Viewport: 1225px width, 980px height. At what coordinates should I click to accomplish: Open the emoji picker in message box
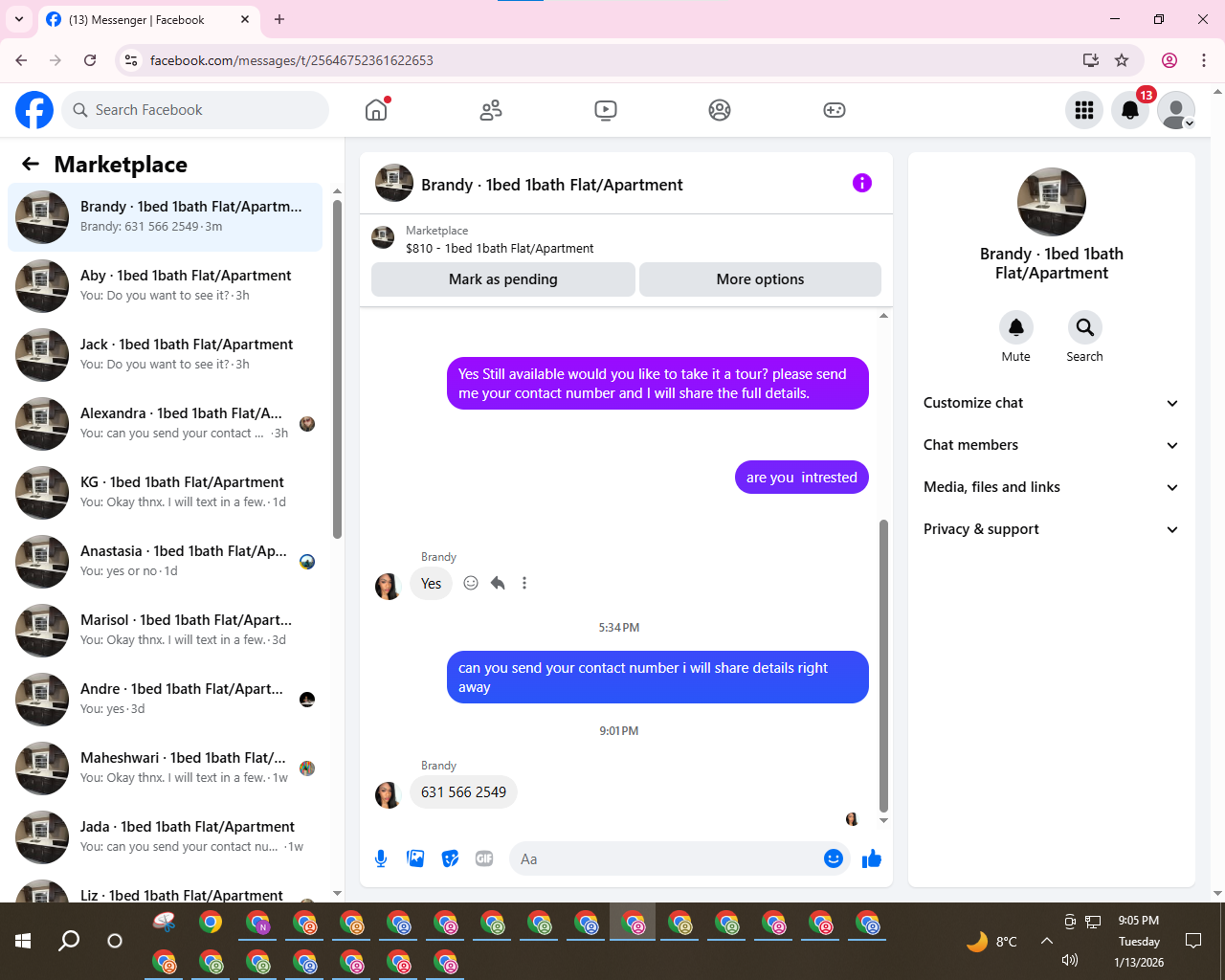(x=834, y=858)
